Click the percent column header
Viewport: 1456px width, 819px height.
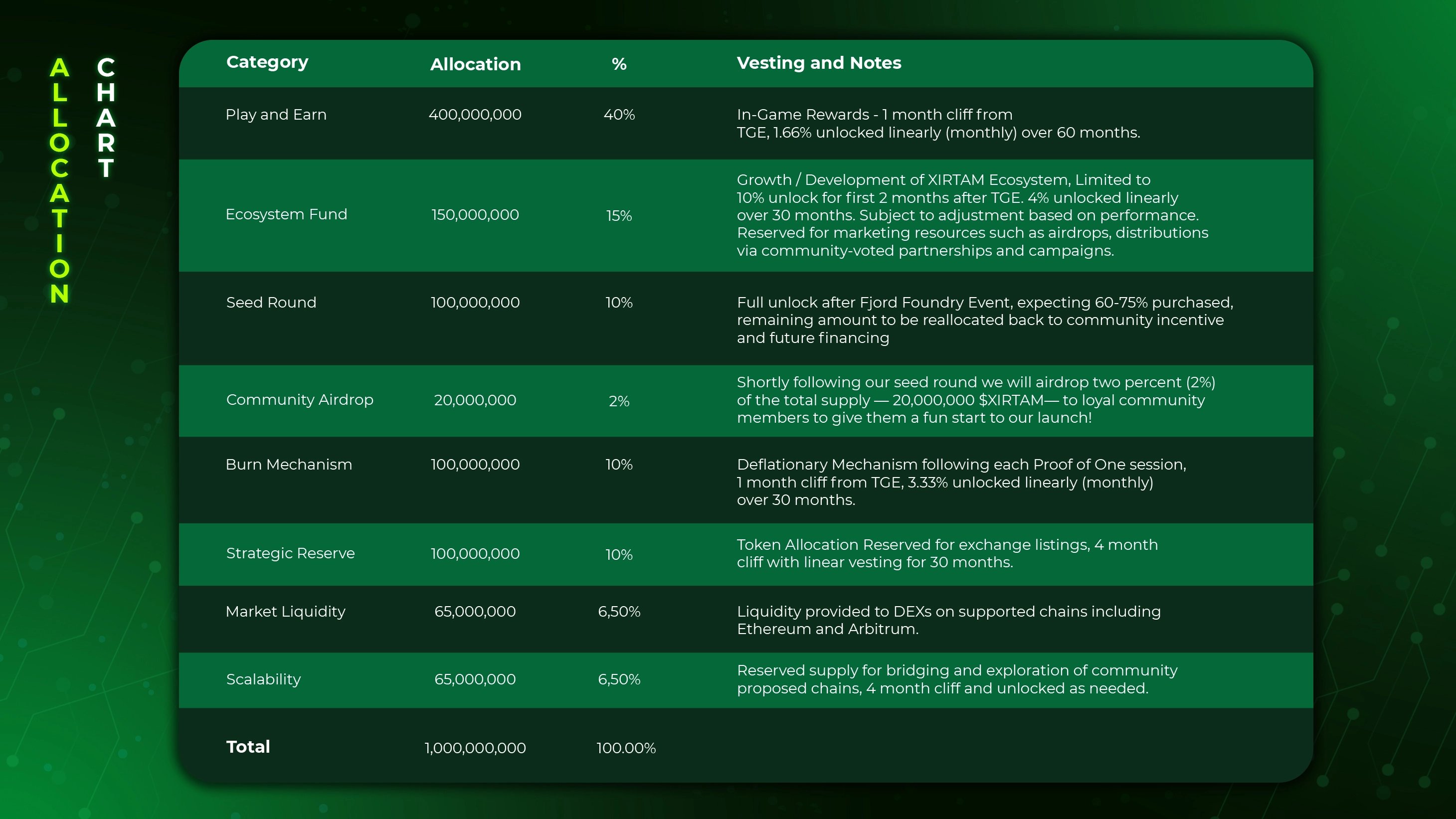click(619, 64)
